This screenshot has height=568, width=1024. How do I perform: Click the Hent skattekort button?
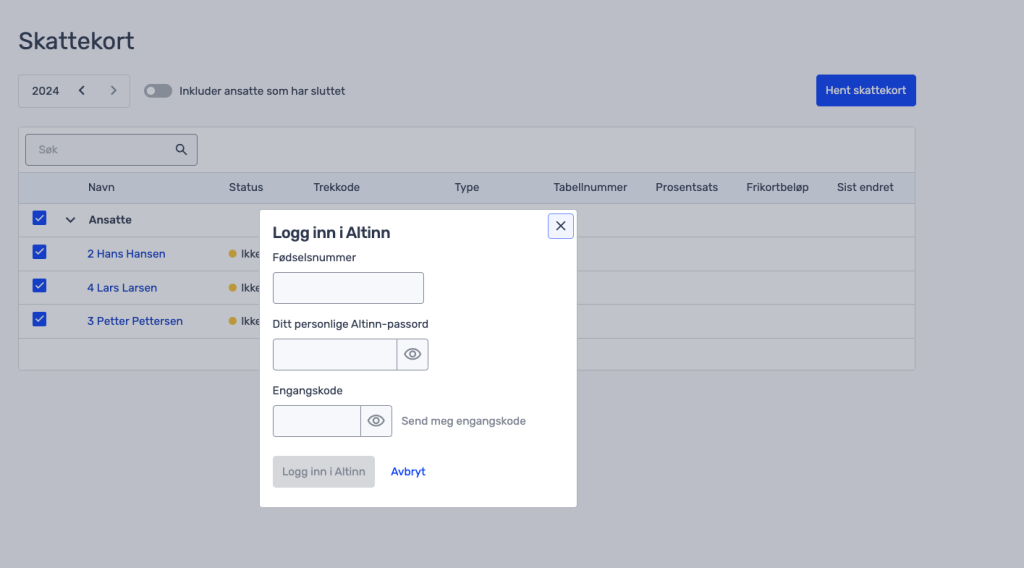coord(865,90)
